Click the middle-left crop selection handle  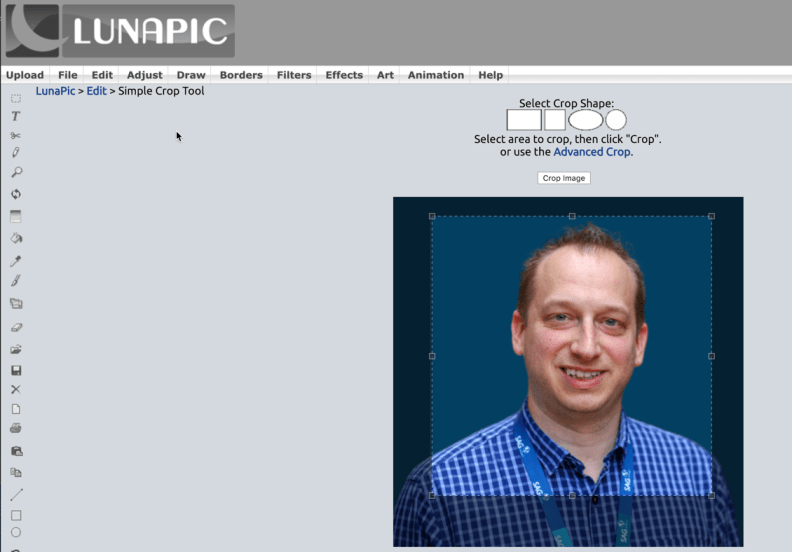click(x=432, y=356)
